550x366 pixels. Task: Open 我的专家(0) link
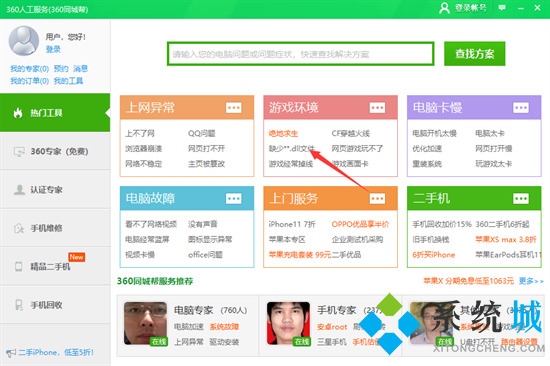[x=29, y=69]
